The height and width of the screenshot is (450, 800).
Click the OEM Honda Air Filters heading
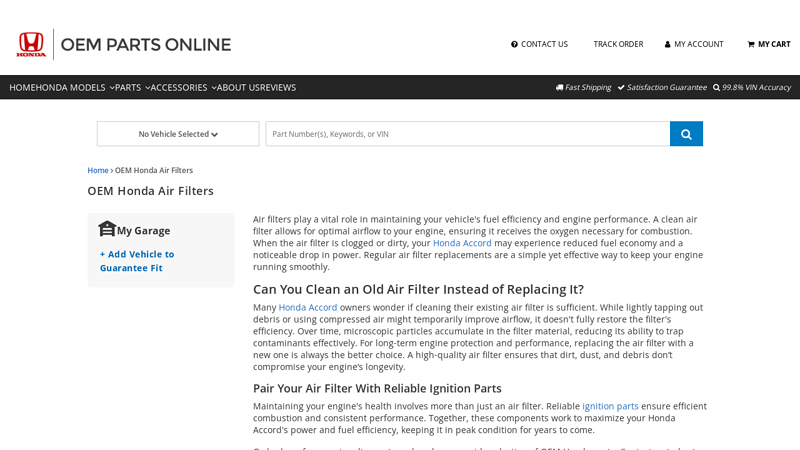(x=151, y=191)
